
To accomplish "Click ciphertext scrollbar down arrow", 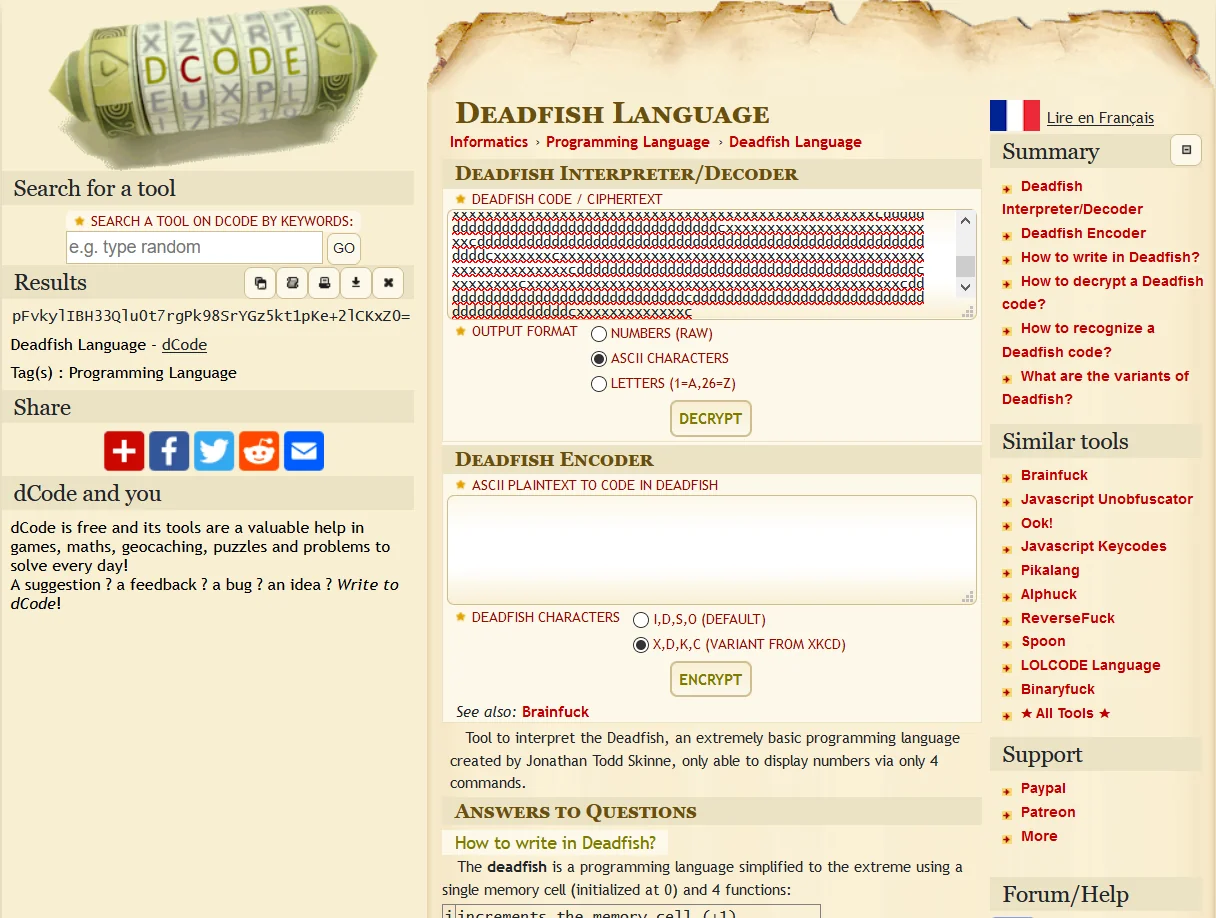I will [x=965, y=287].
